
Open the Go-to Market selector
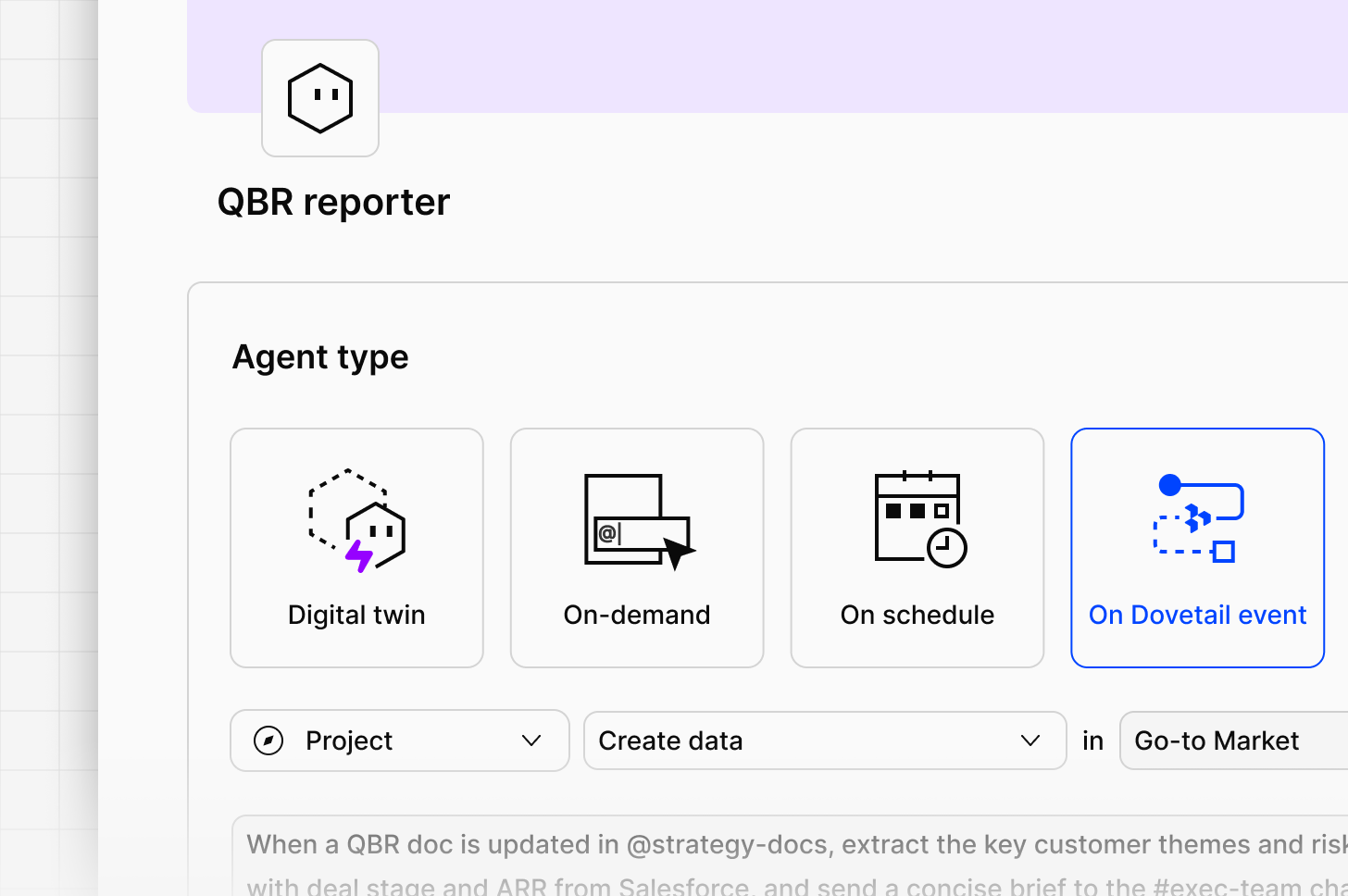1234,740
